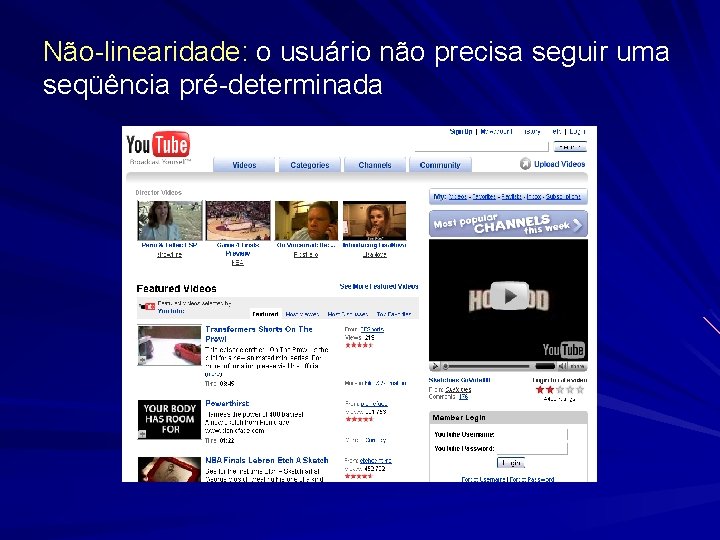Screen dimensions: 720x540
Task: Open the YOUR BODY HAS ROOM FOR thumbnail
Action: [169, 419]
